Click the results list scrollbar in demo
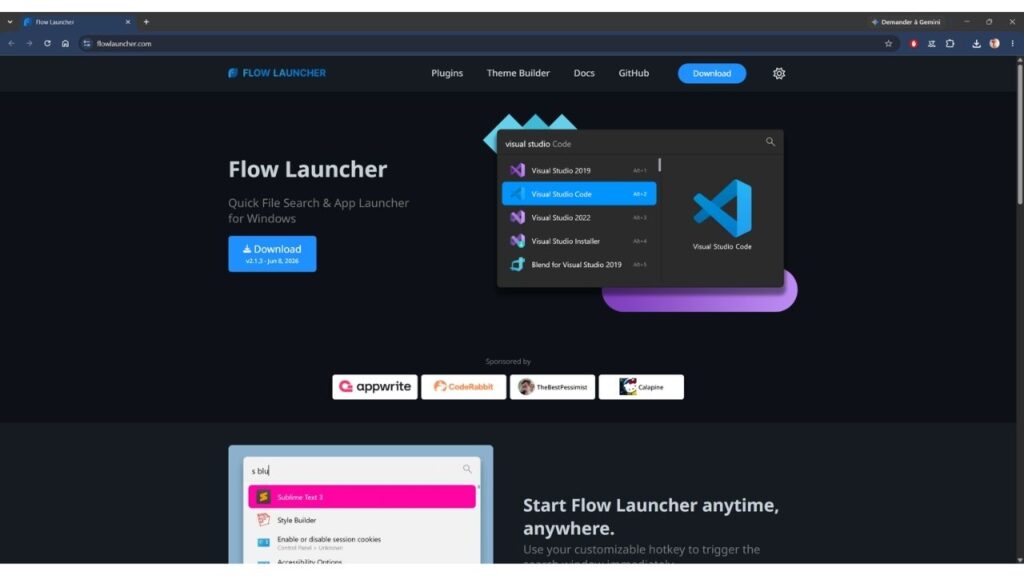This screenshot has width=1024, height=576. tap(660, 165)
